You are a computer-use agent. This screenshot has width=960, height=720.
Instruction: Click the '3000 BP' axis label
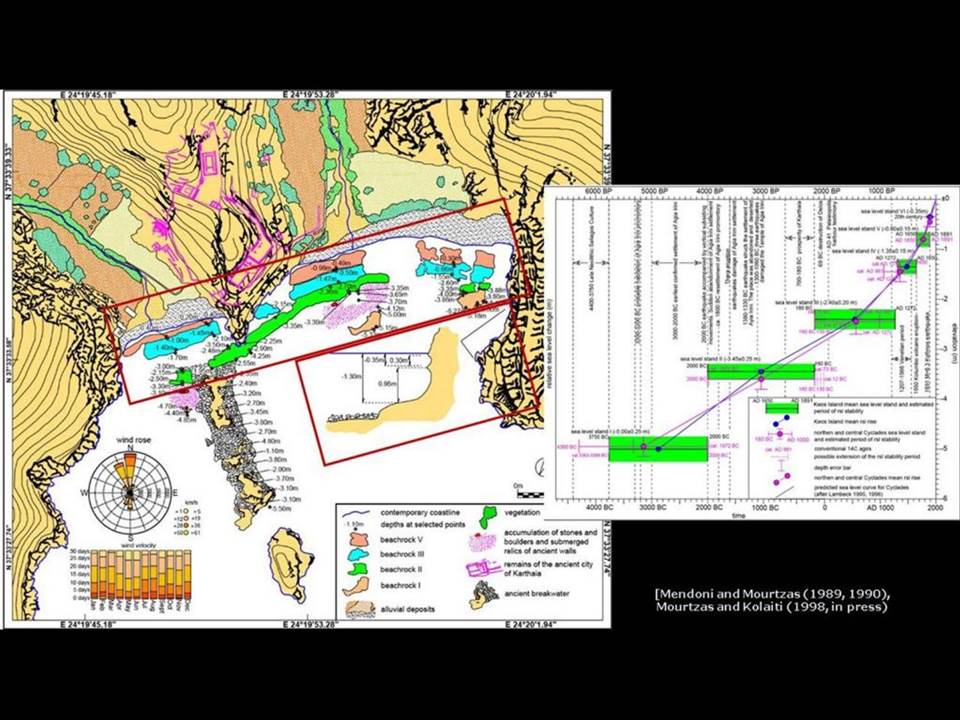(x=767, y=192)
